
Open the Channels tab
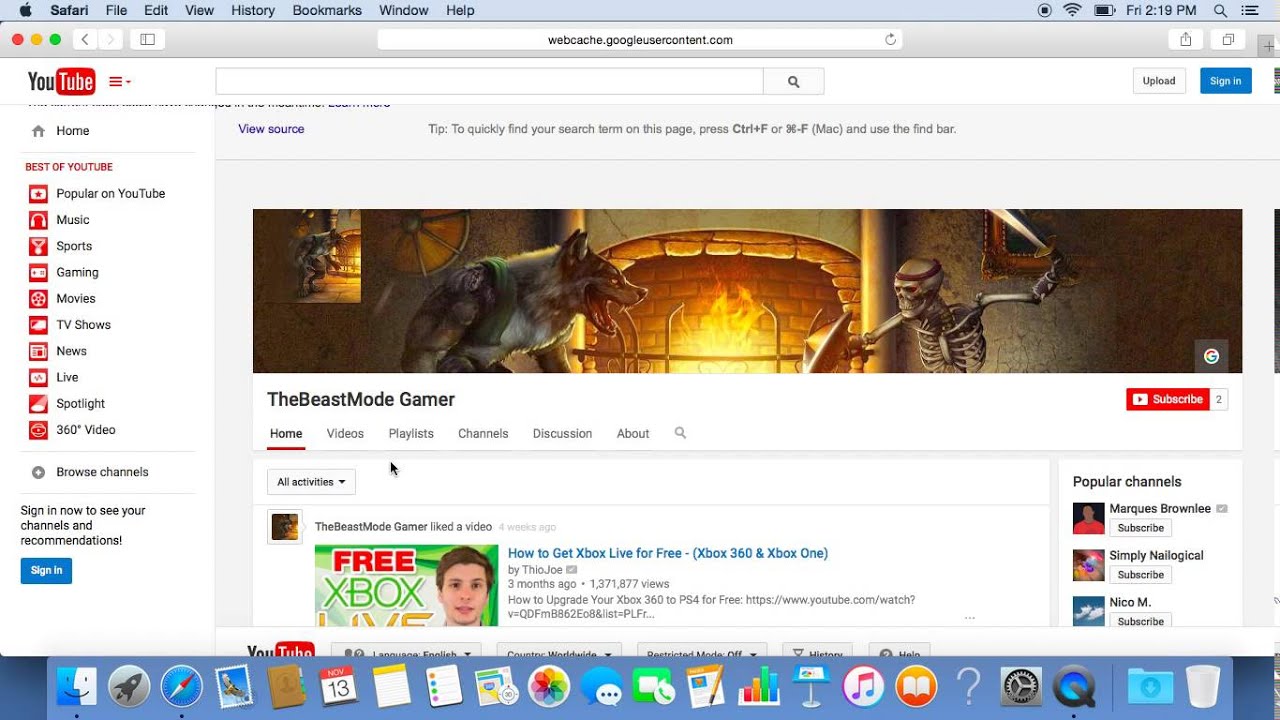point(483,434)
